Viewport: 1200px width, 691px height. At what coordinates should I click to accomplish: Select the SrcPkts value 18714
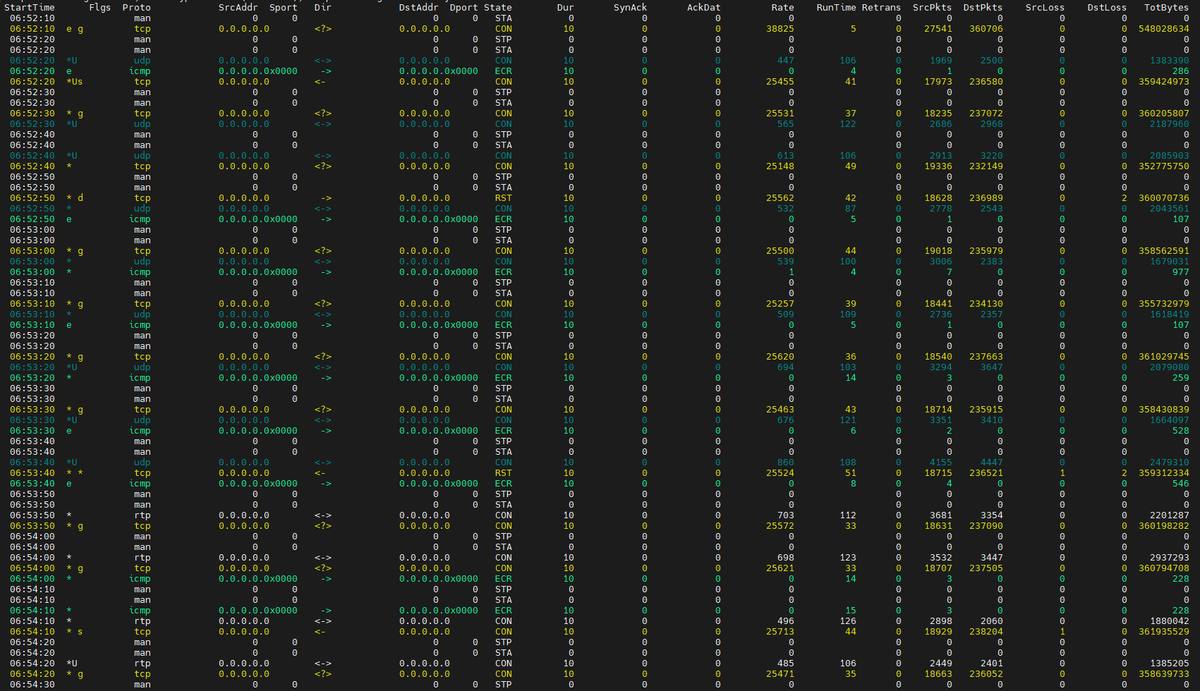pos(939,409)
